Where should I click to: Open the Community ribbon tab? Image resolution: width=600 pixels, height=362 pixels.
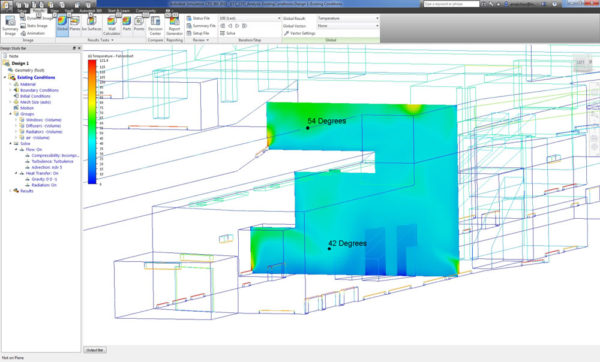(x=145, y=11)
